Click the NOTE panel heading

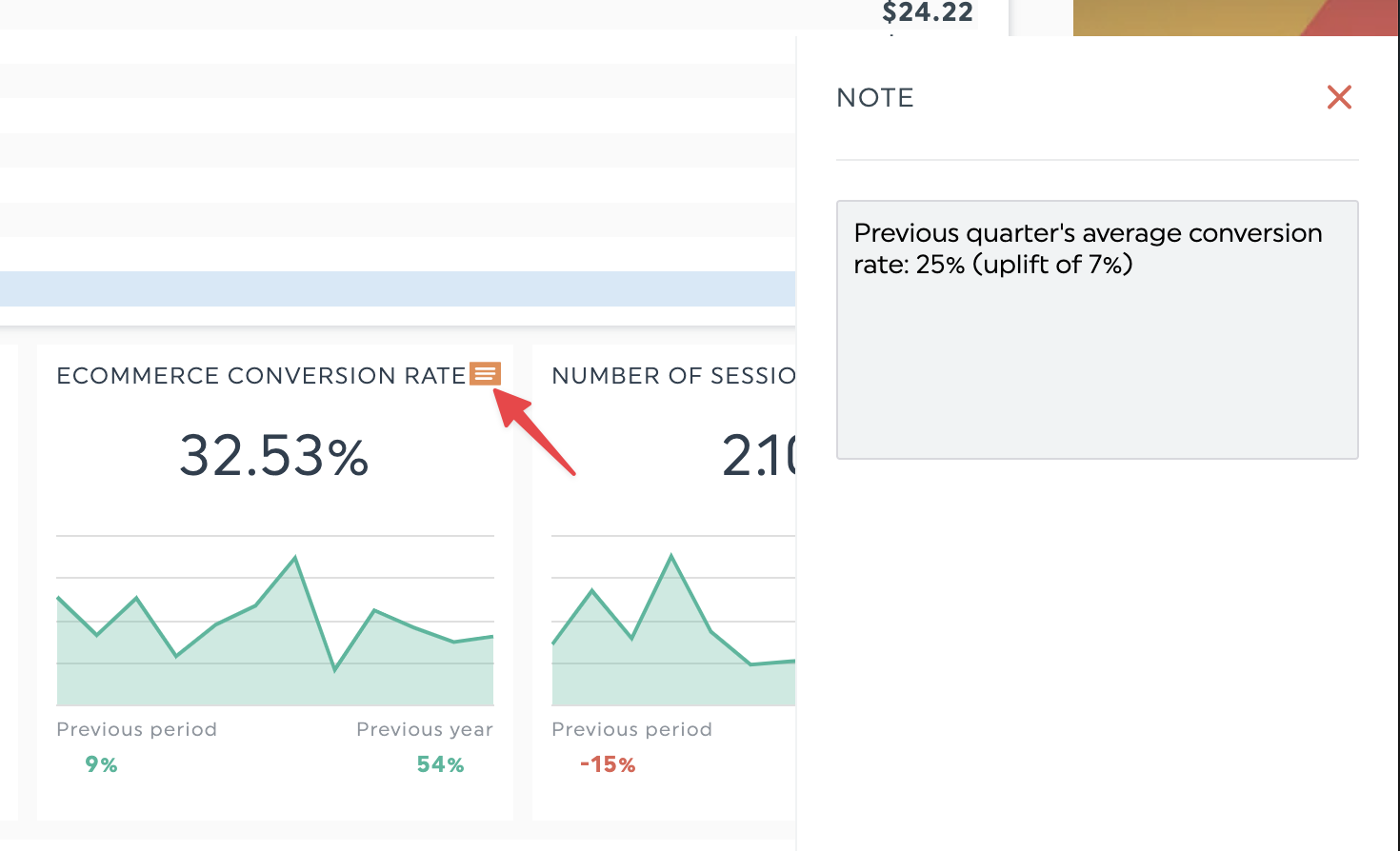(875, 98)
